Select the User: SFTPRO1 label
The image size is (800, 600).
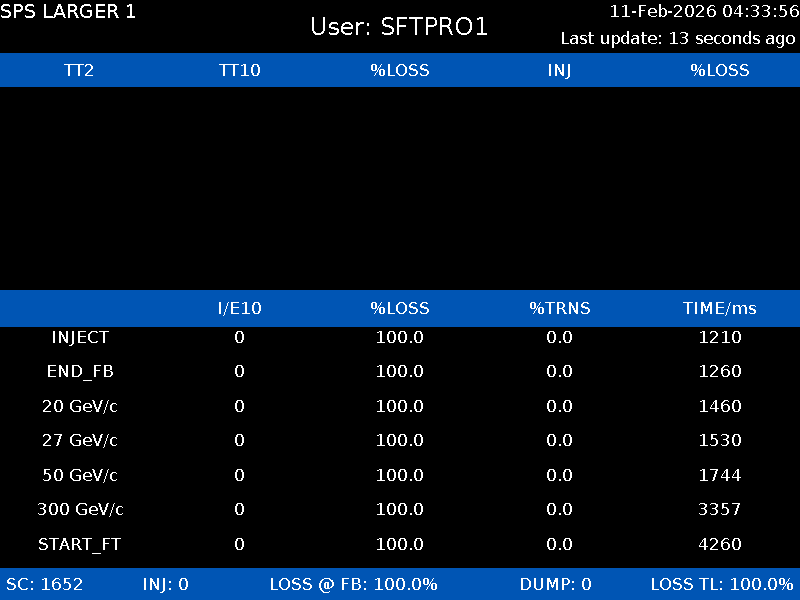[x=399, y=27]
